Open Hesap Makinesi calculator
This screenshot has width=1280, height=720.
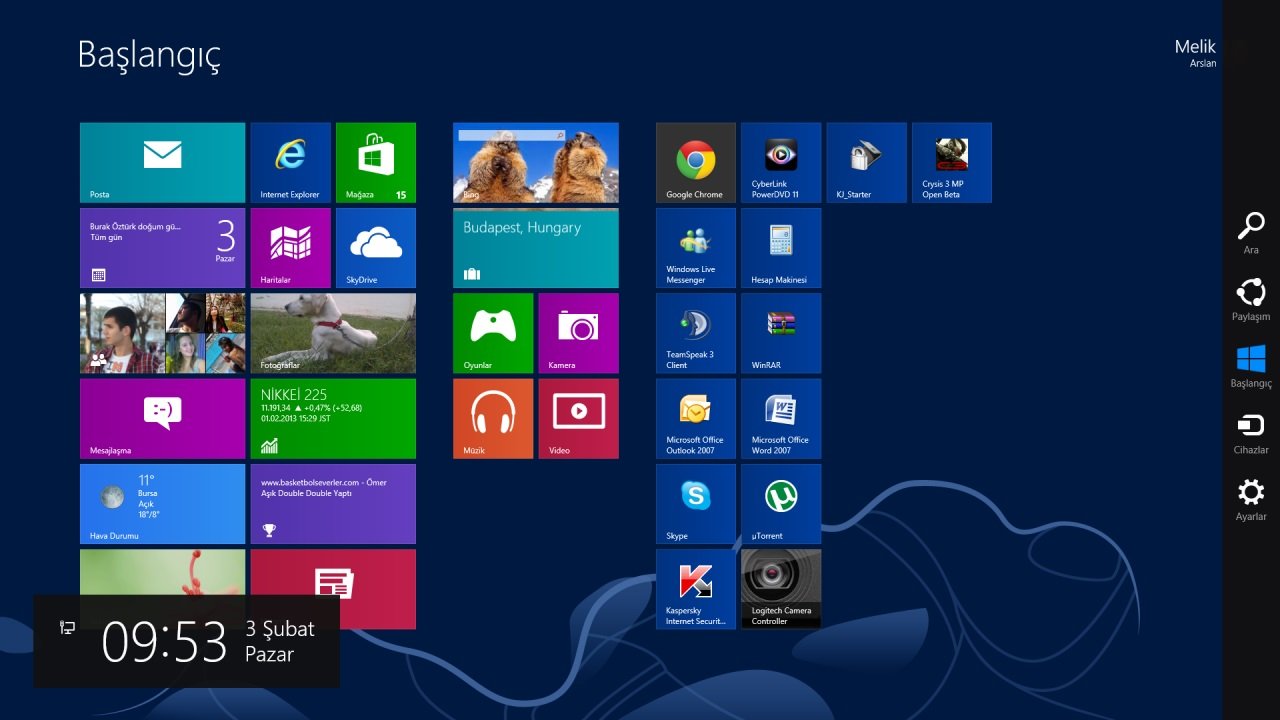click(x=781, y=248)
